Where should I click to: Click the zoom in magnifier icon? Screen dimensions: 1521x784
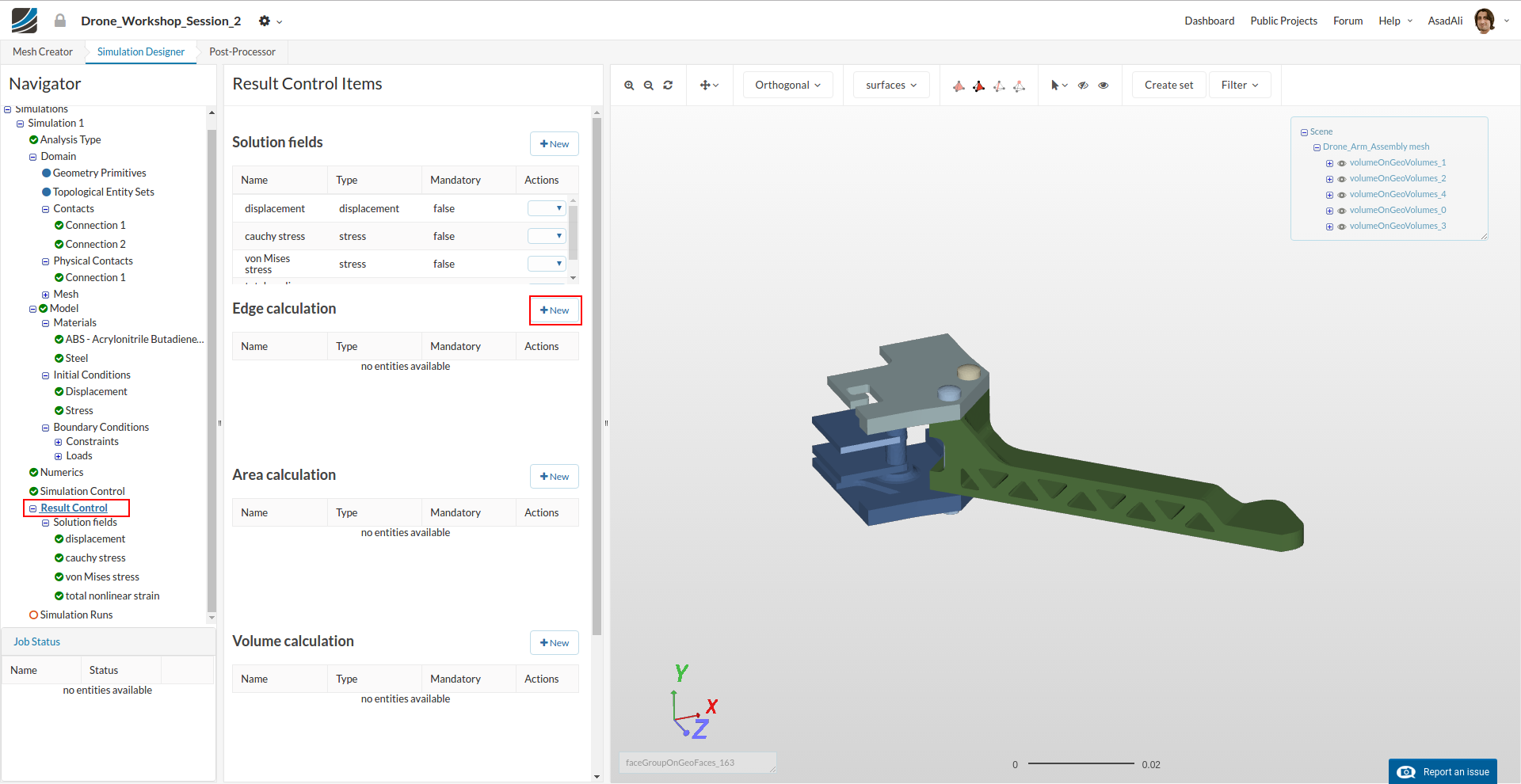pyautogui.click(x=629, y=86)
